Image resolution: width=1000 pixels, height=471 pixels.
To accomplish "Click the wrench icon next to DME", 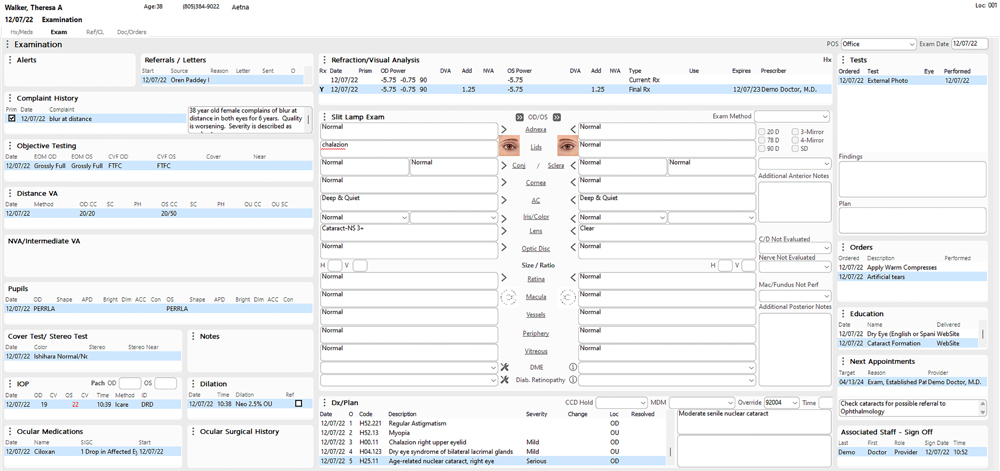I will coord(504,367).
